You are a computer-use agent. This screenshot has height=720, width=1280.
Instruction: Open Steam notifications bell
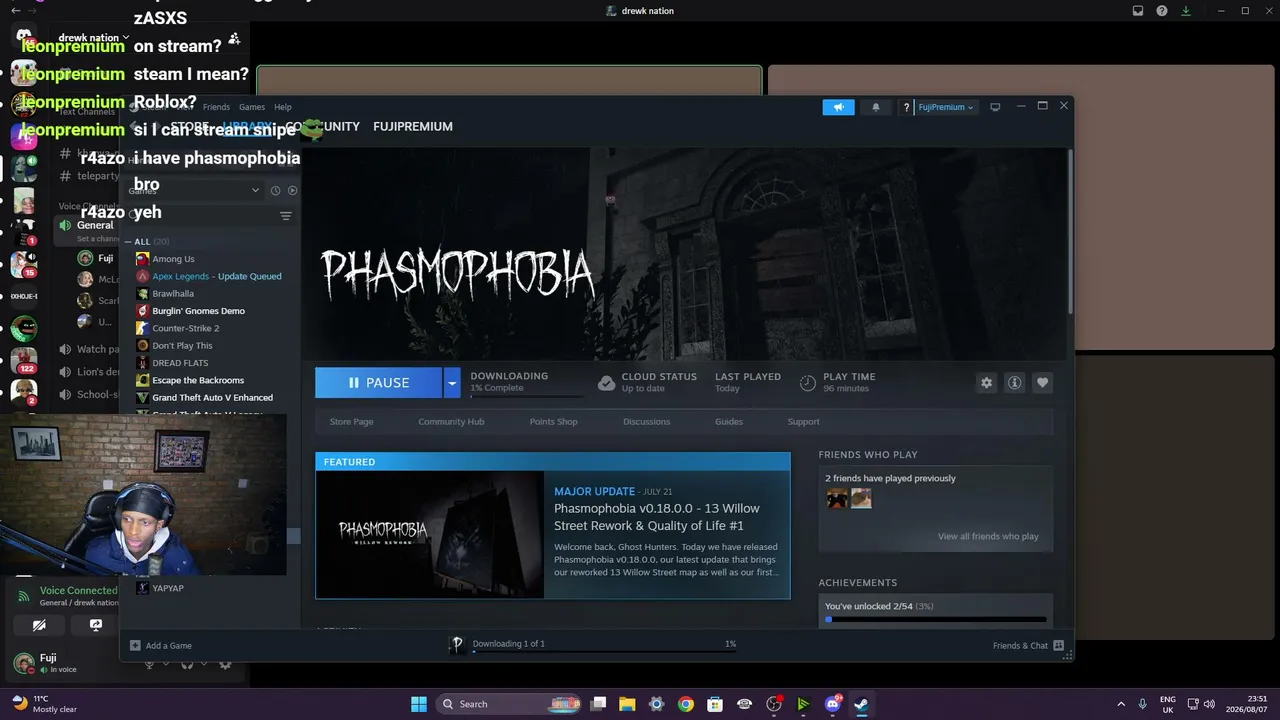click(x=876, y=107)
